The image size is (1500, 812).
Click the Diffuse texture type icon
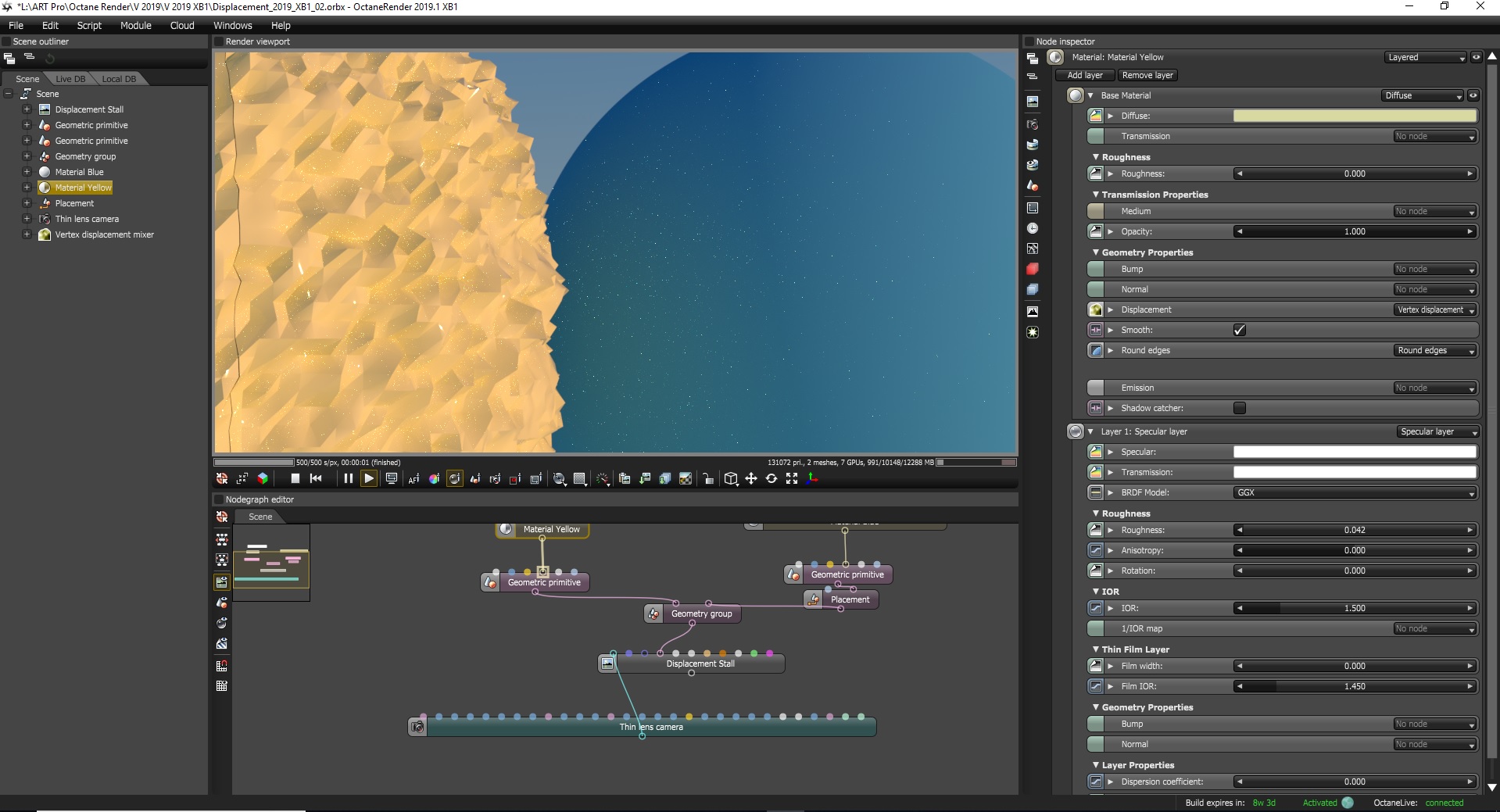click(1096, 116)
